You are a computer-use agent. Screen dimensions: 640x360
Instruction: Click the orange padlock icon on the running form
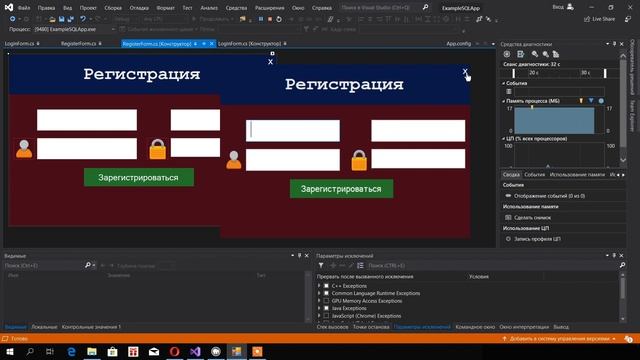point(359,160)
